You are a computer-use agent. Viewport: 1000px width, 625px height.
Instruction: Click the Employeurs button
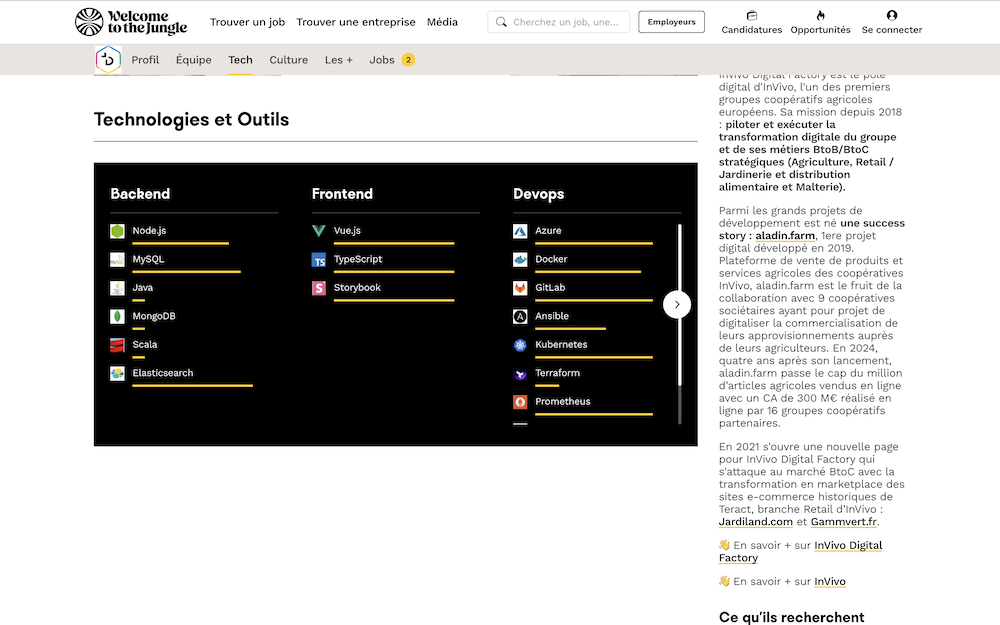[671, 22]
